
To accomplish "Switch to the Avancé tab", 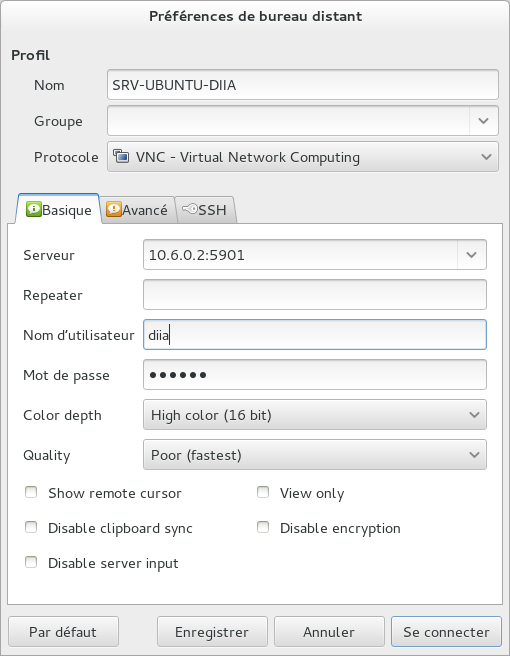I will (x=137, y=210).
